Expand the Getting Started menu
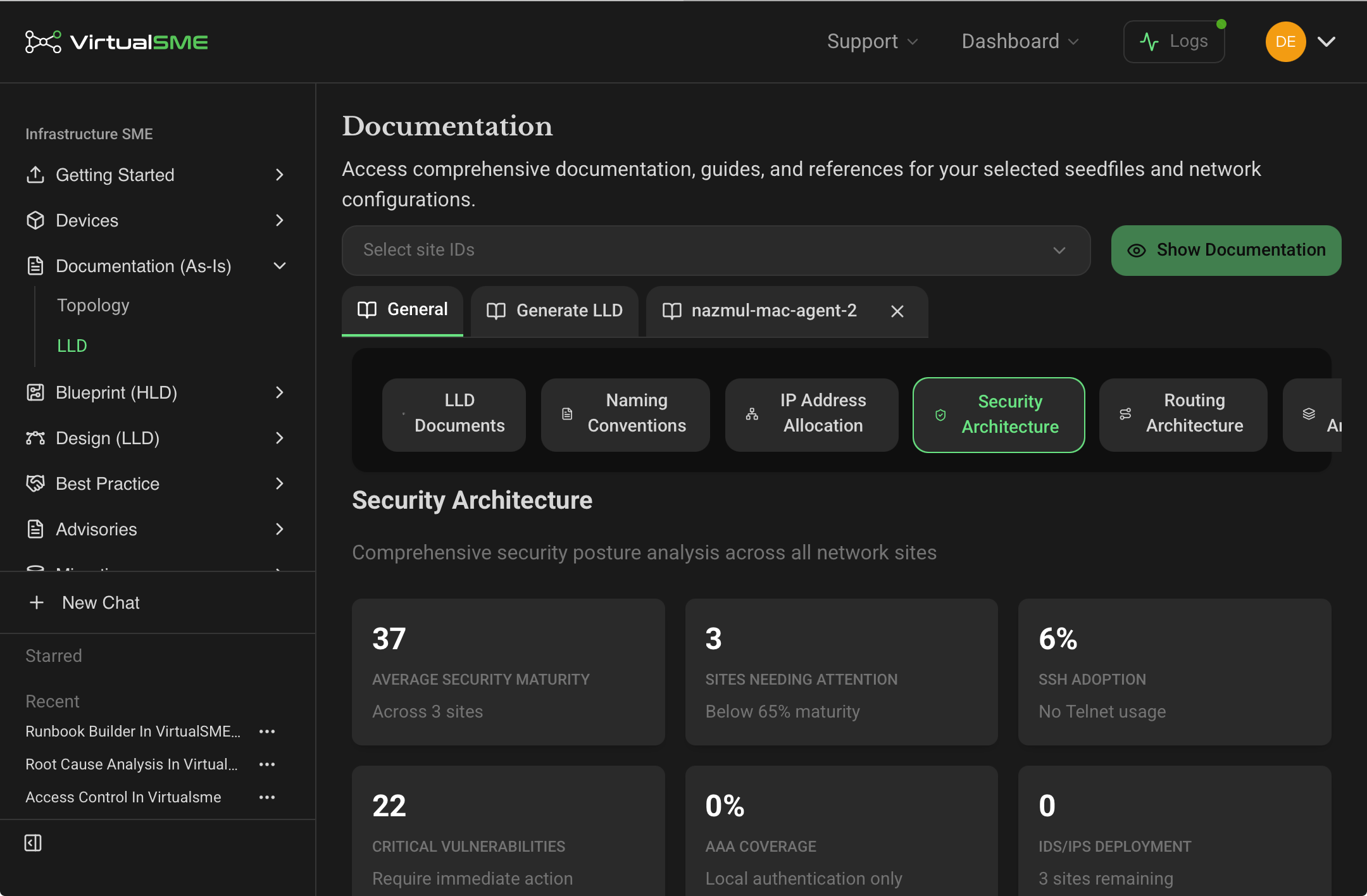 pyautogui.click(x=280, y=175)
